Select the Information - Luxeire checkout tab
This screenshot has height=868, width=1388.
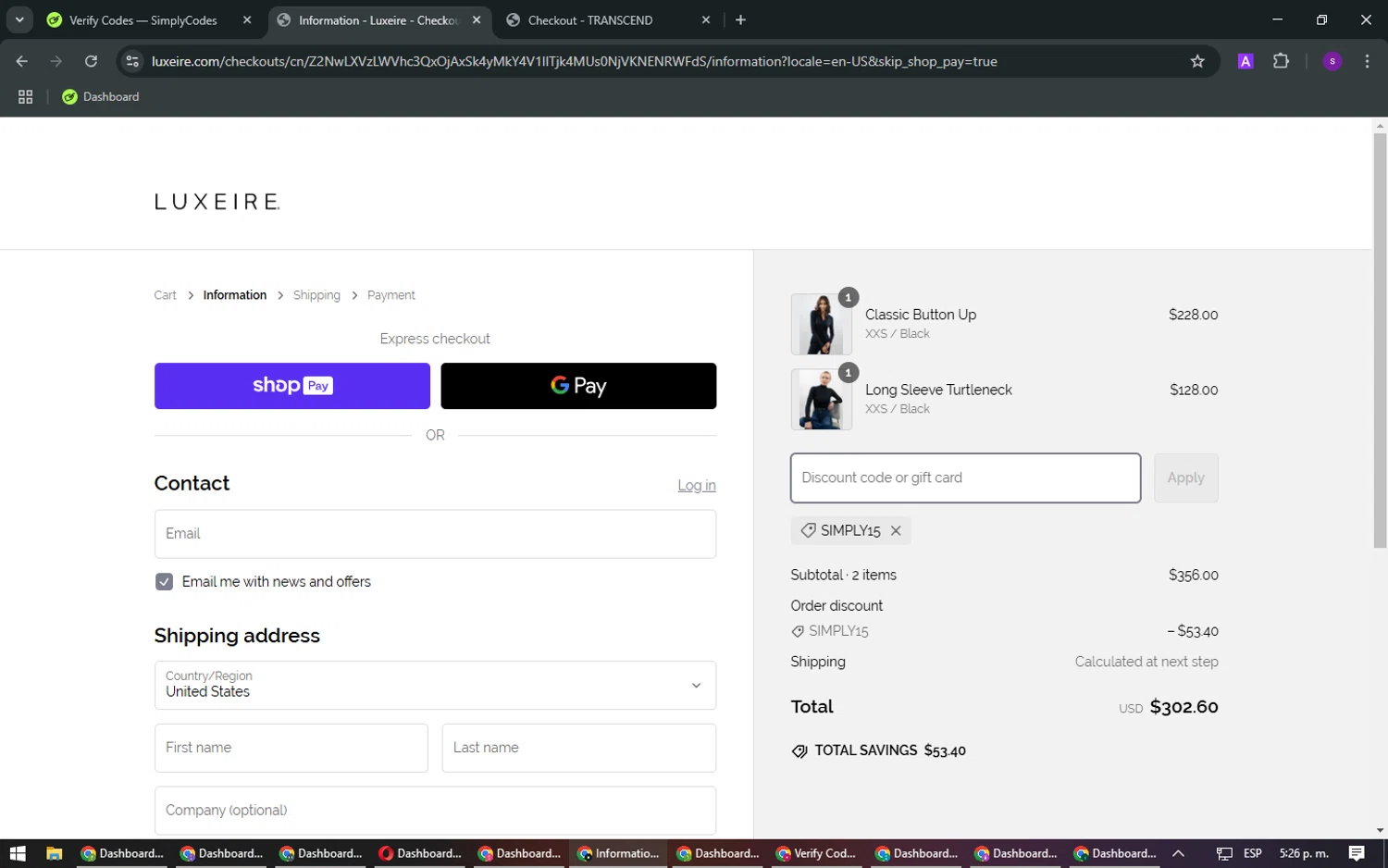pyautogui.click(x=378, y=19)
